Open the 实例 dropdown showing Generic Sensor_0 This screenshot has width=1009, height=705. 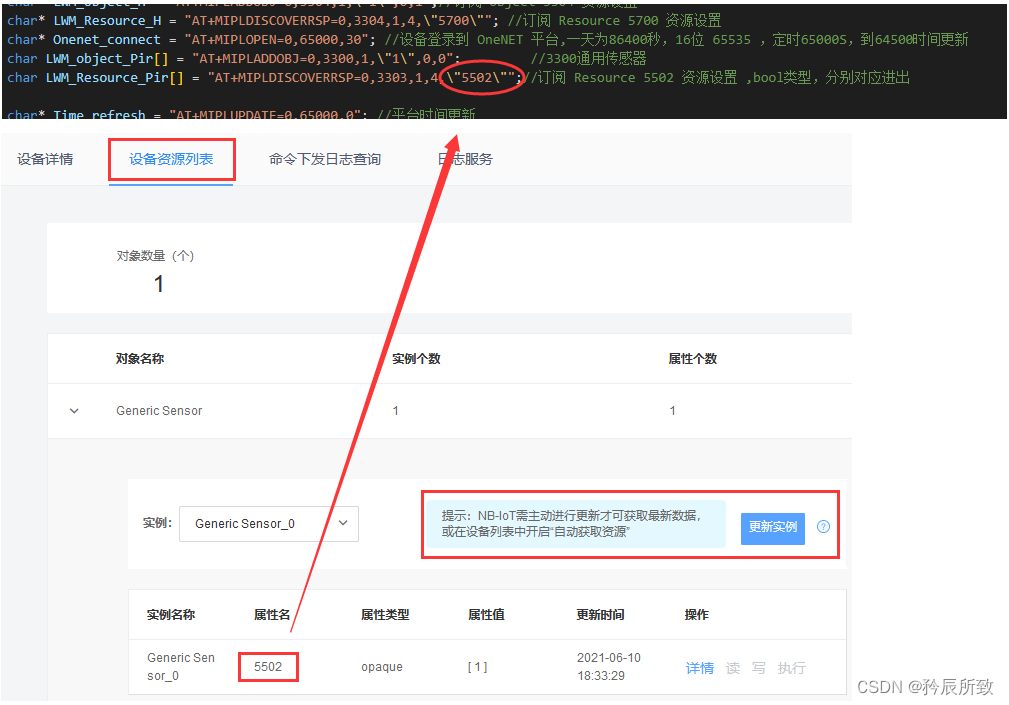pyautogui.click(x=268, y=523)
